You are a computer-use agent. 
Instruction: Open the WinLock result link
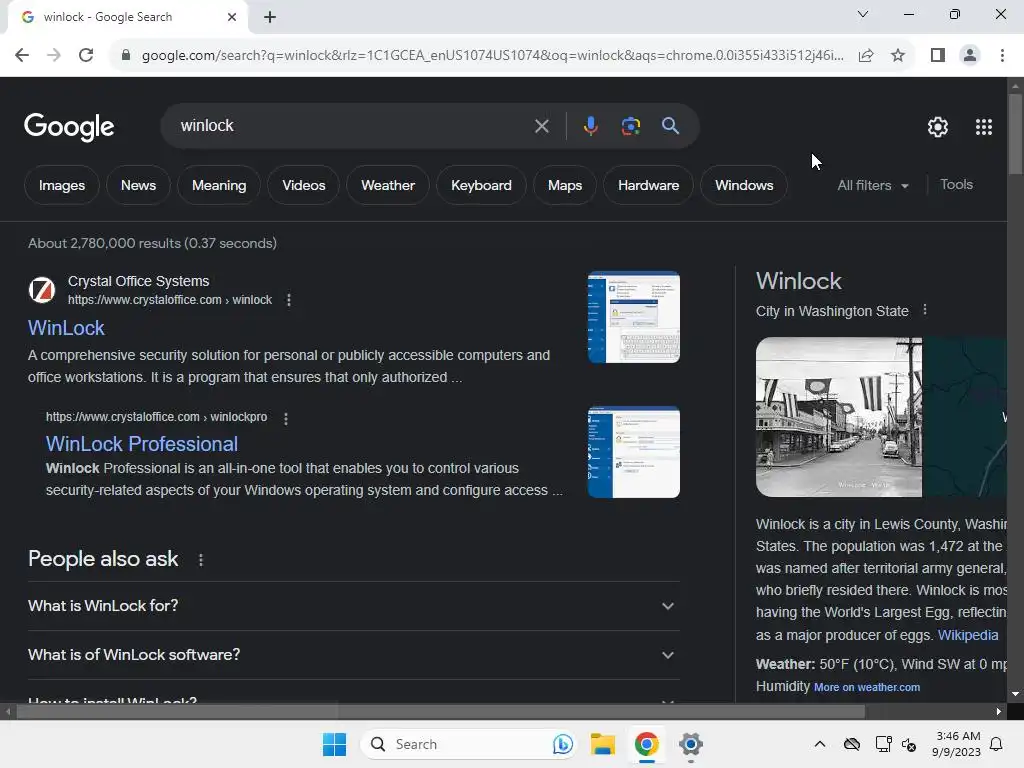click(66, 328)
